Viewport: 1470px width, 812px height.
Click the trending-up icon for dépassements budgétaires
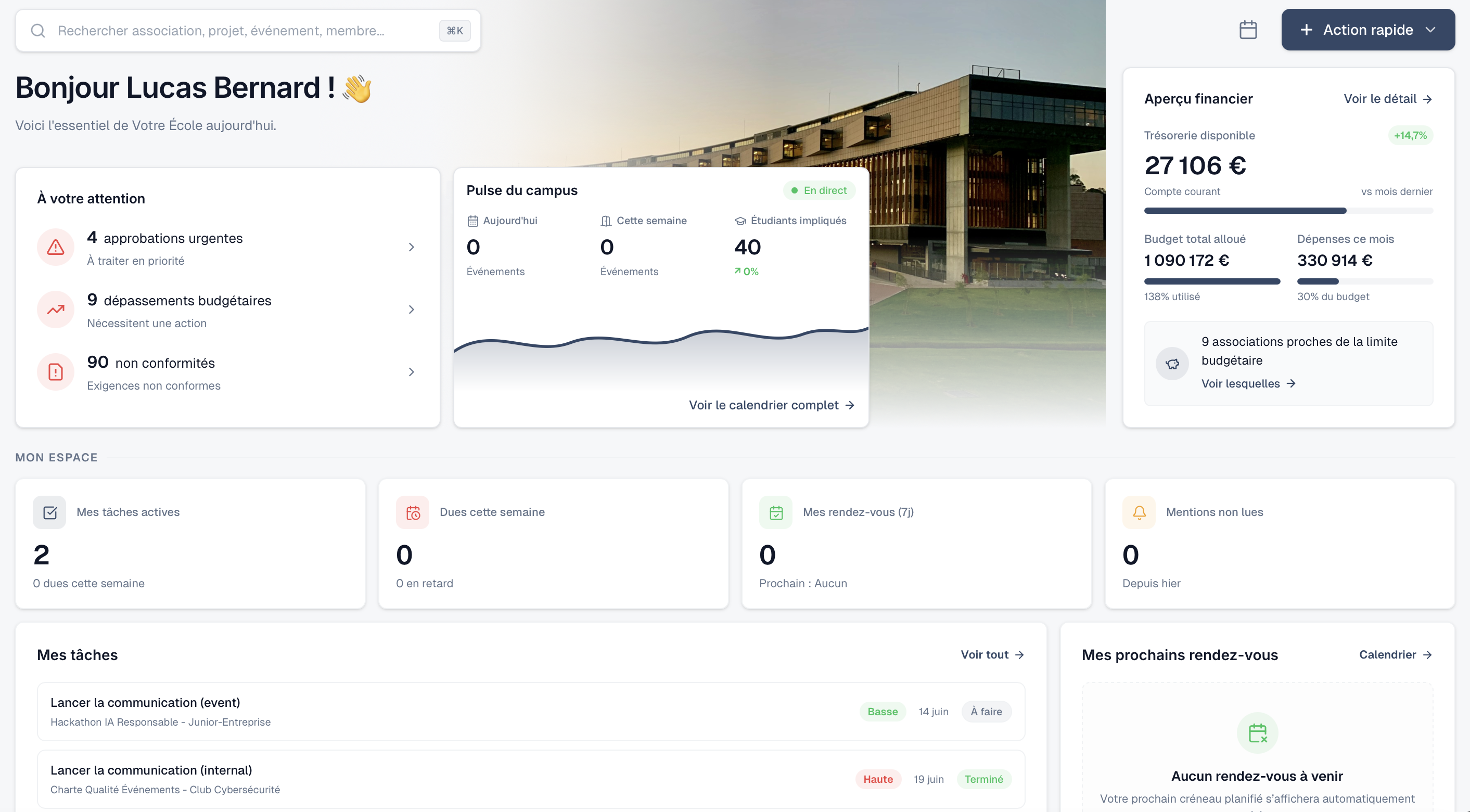[55, 310]
